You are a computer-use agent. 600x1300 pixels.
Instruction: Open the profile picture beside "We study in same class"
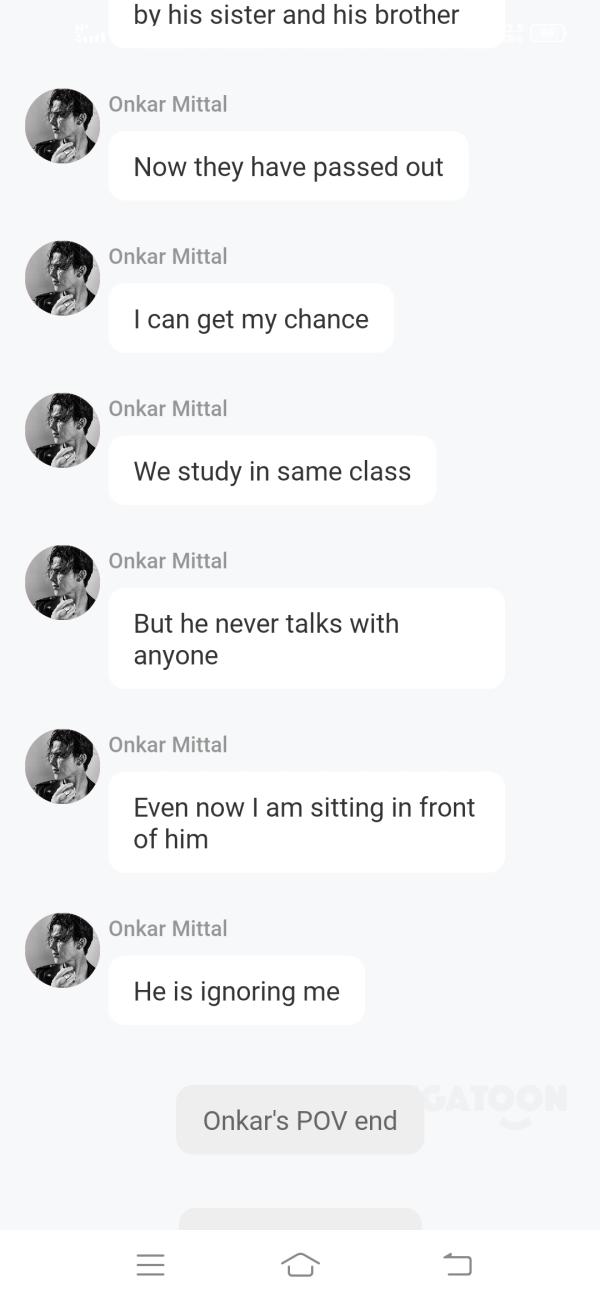tap(62, 430)
